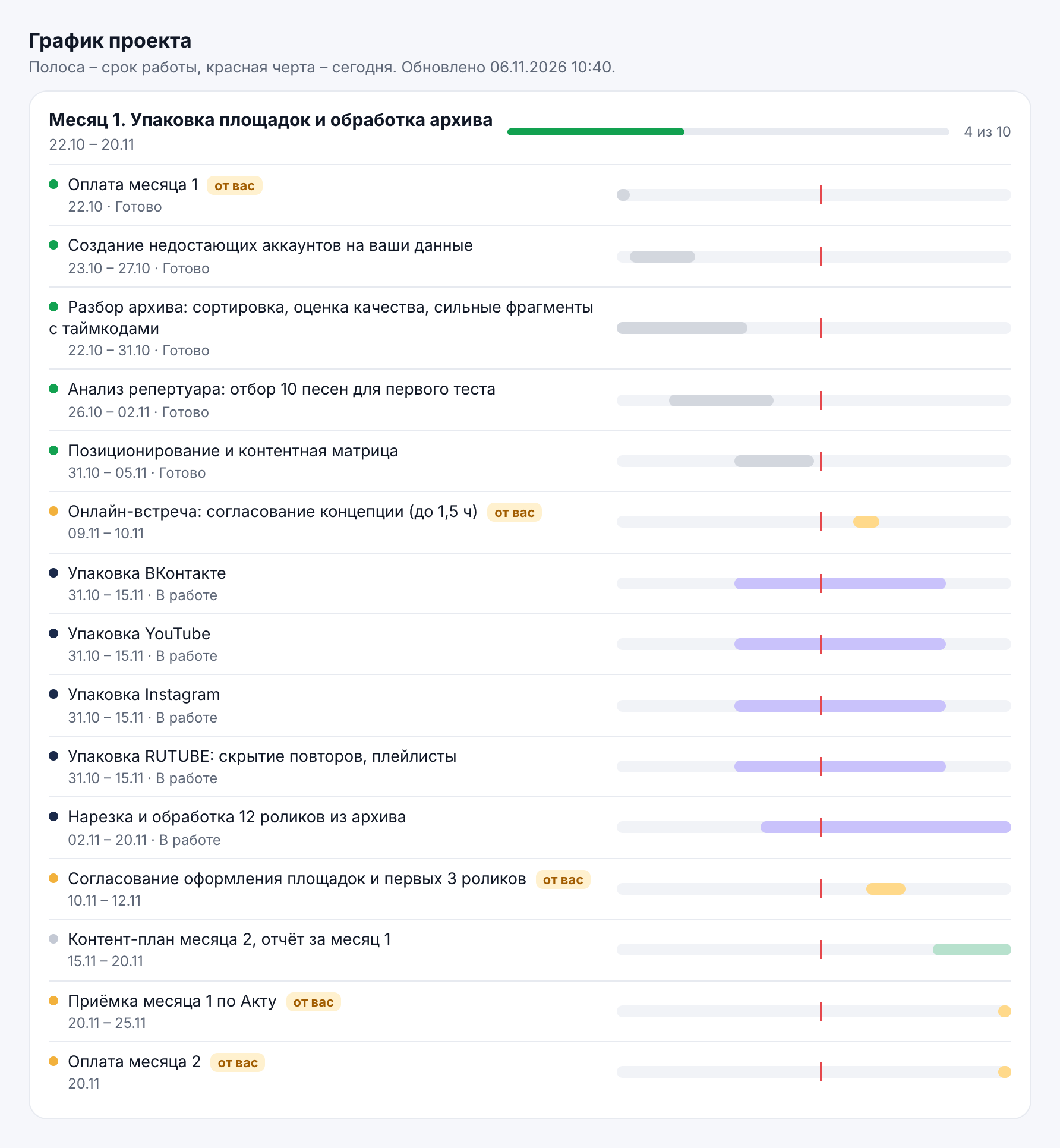This screenshot has width=1060, height=1148.
Task: Click the dark status dot beside Упаковка YouTube
Action: pyautogui.click(x=53, y=633)
